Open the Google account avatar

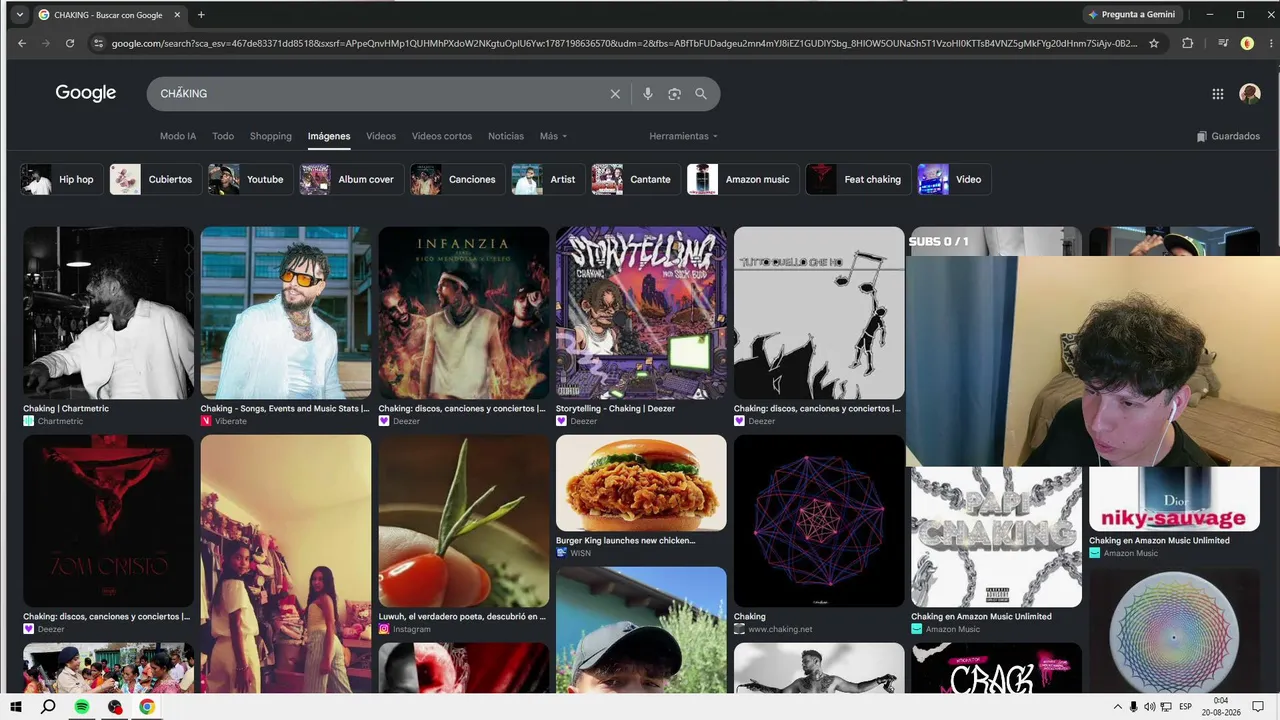tap(1250, 93)
